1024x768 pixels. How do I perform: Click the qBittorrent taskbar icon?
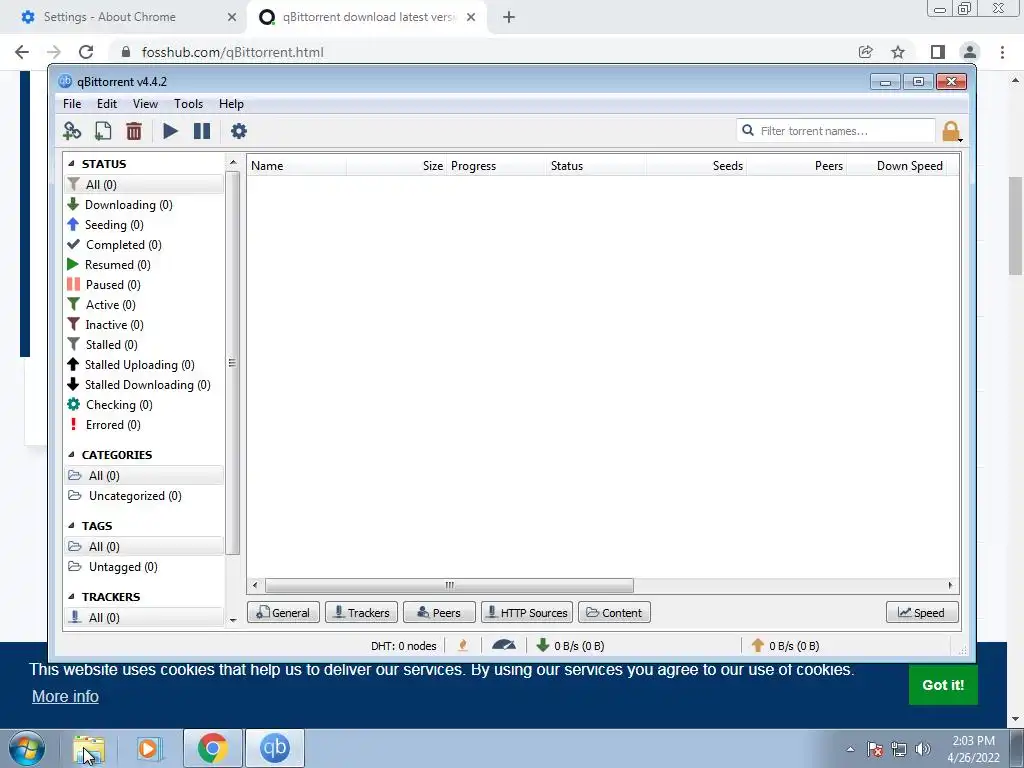pos(274,748)
